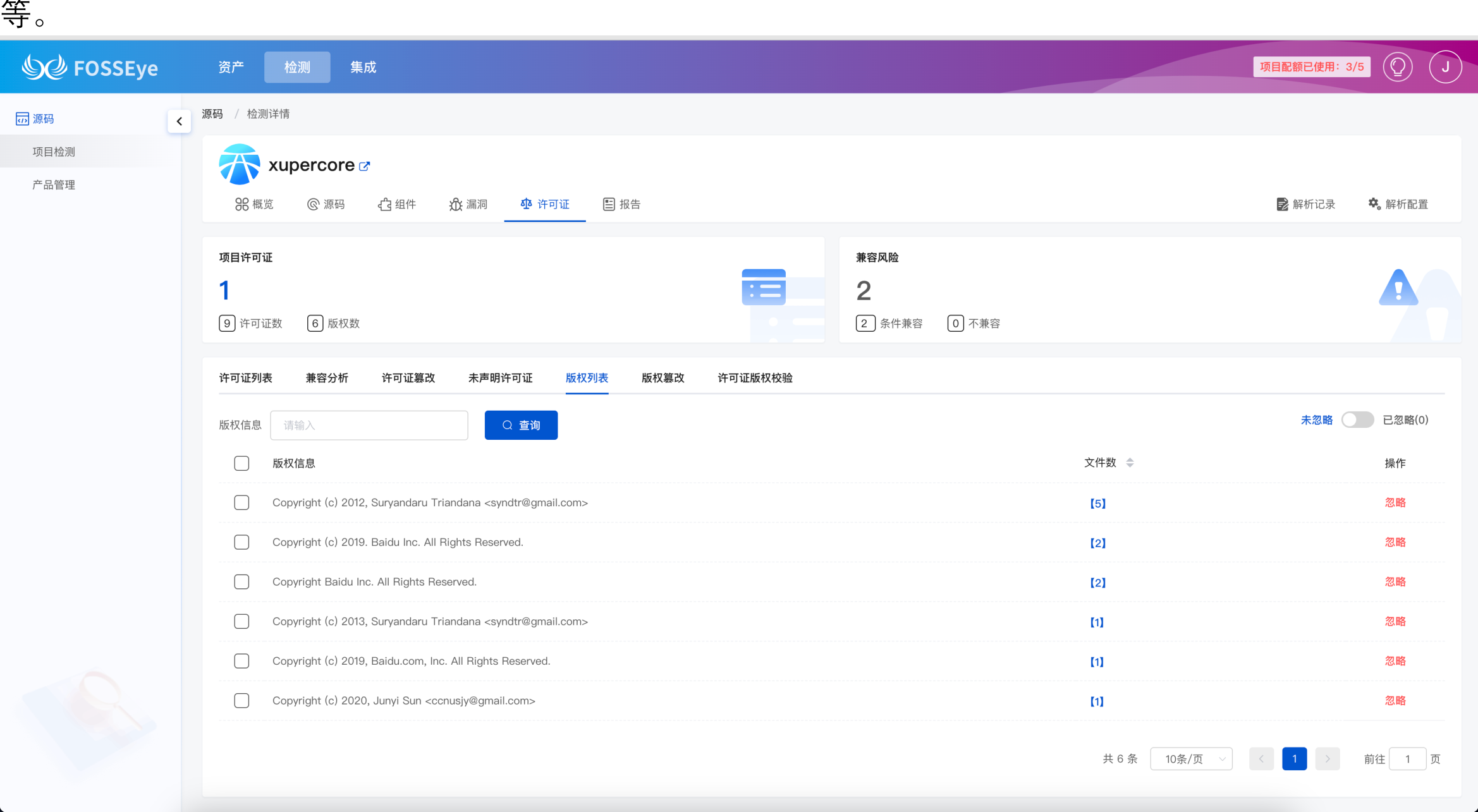Open the J user avatar menu

click(x=1445, y=67)
